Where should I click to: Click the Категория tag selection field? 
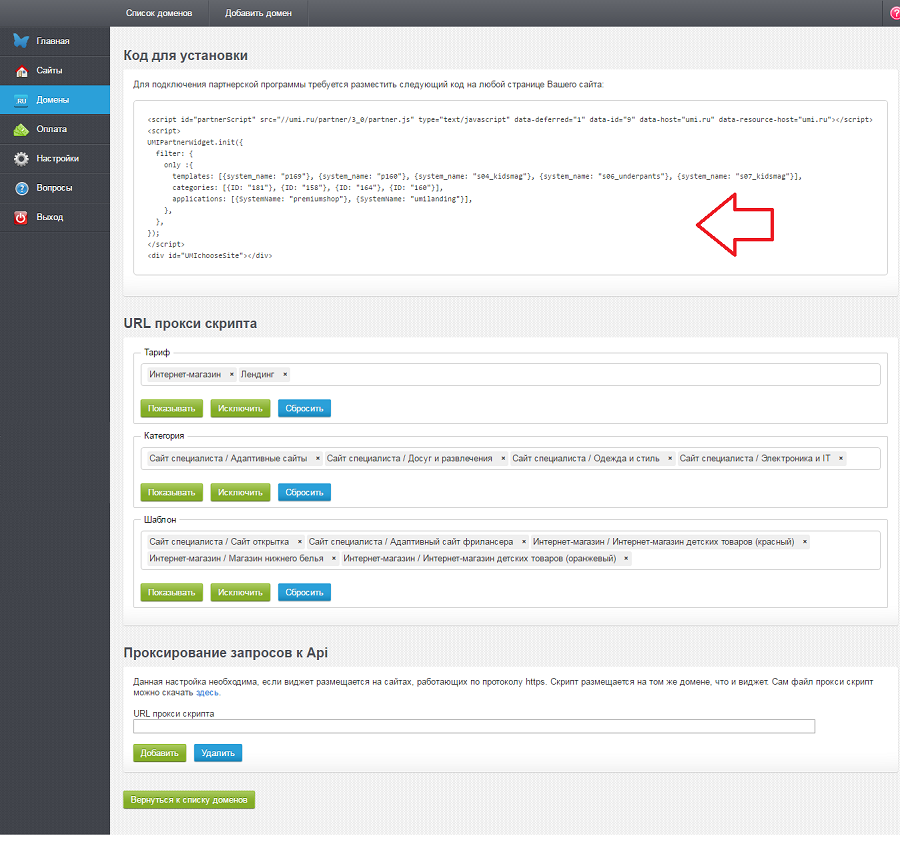tap(510, 458)
